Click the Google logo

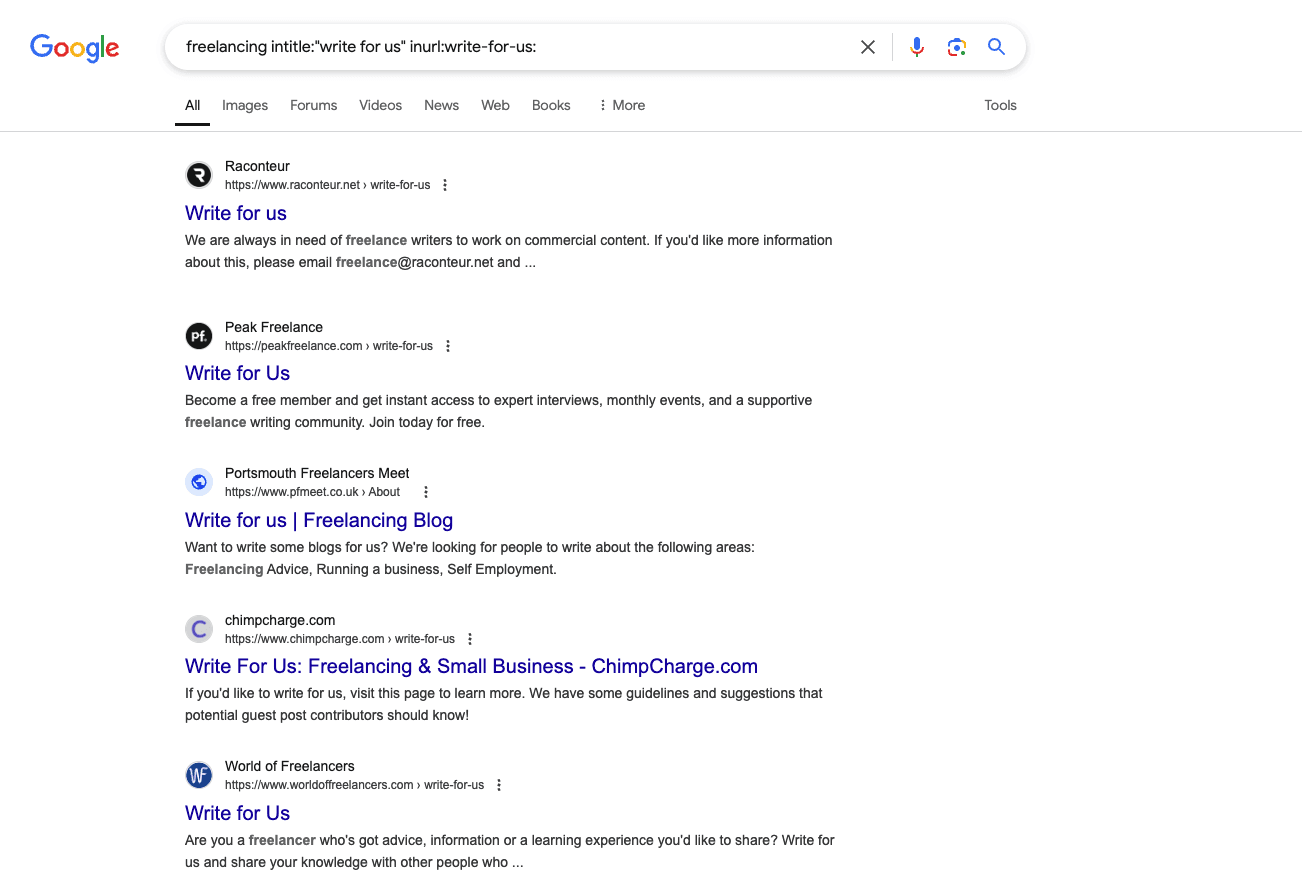tap(74, 47)
